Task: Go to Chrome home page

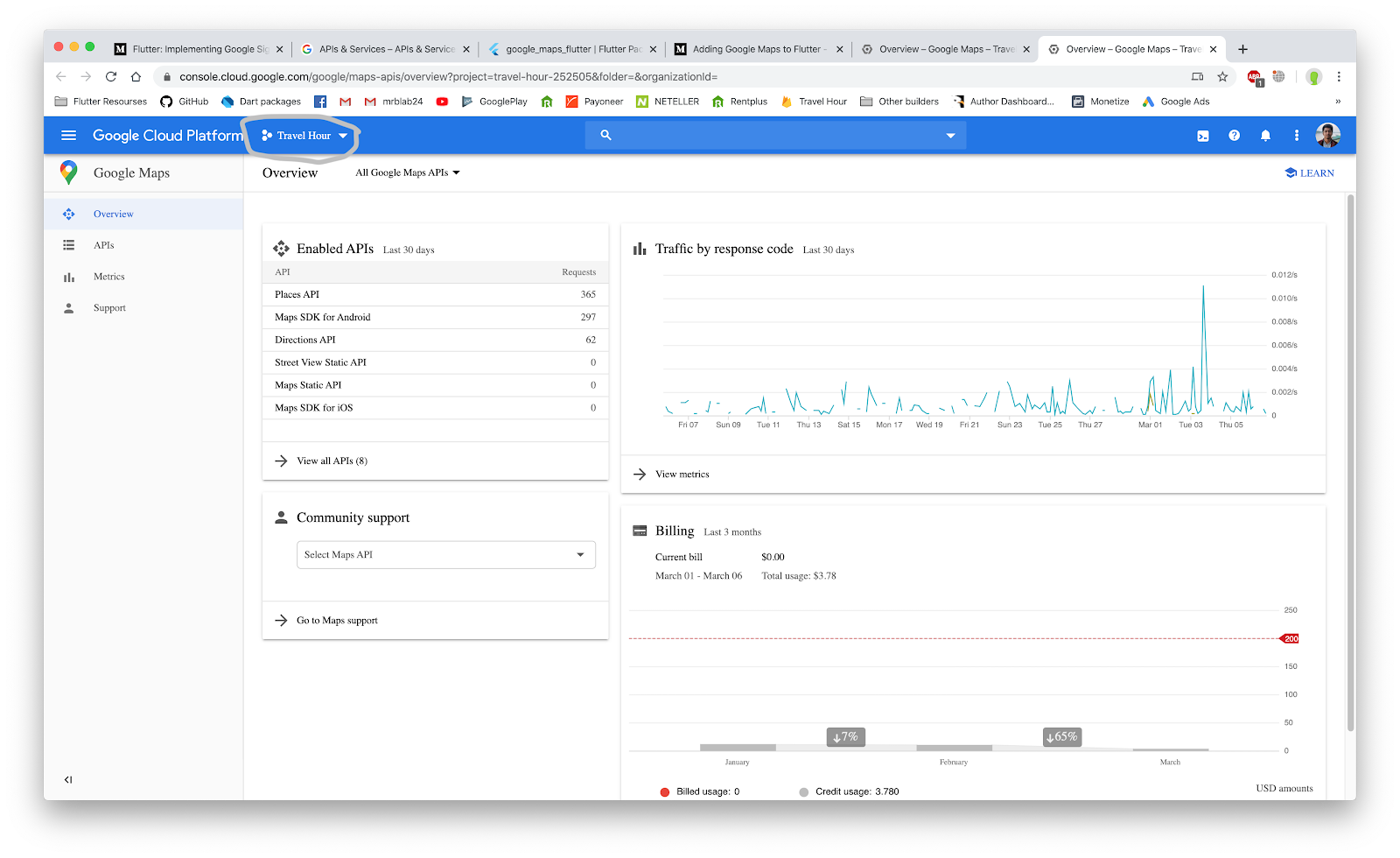Action: [136, 77]
